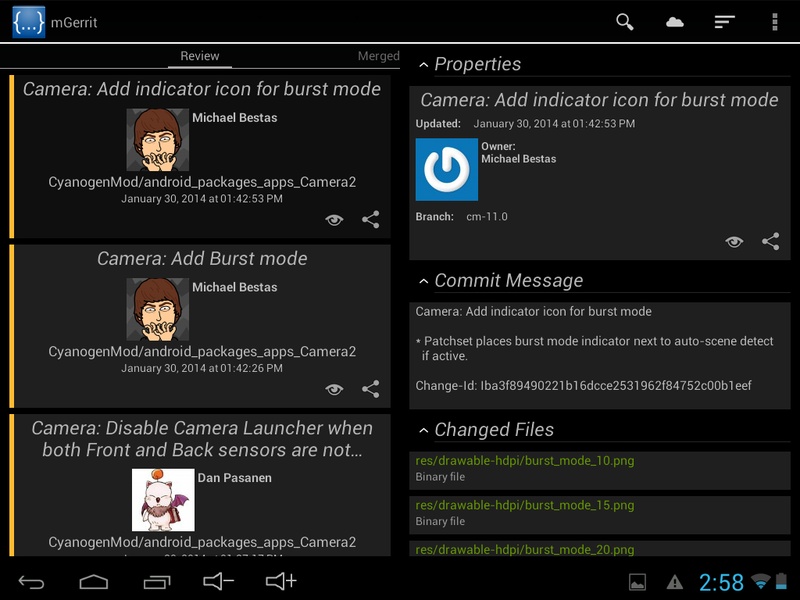
Task: Select the Change-Id line in the commit message
Action: click(x=583, y=385)
